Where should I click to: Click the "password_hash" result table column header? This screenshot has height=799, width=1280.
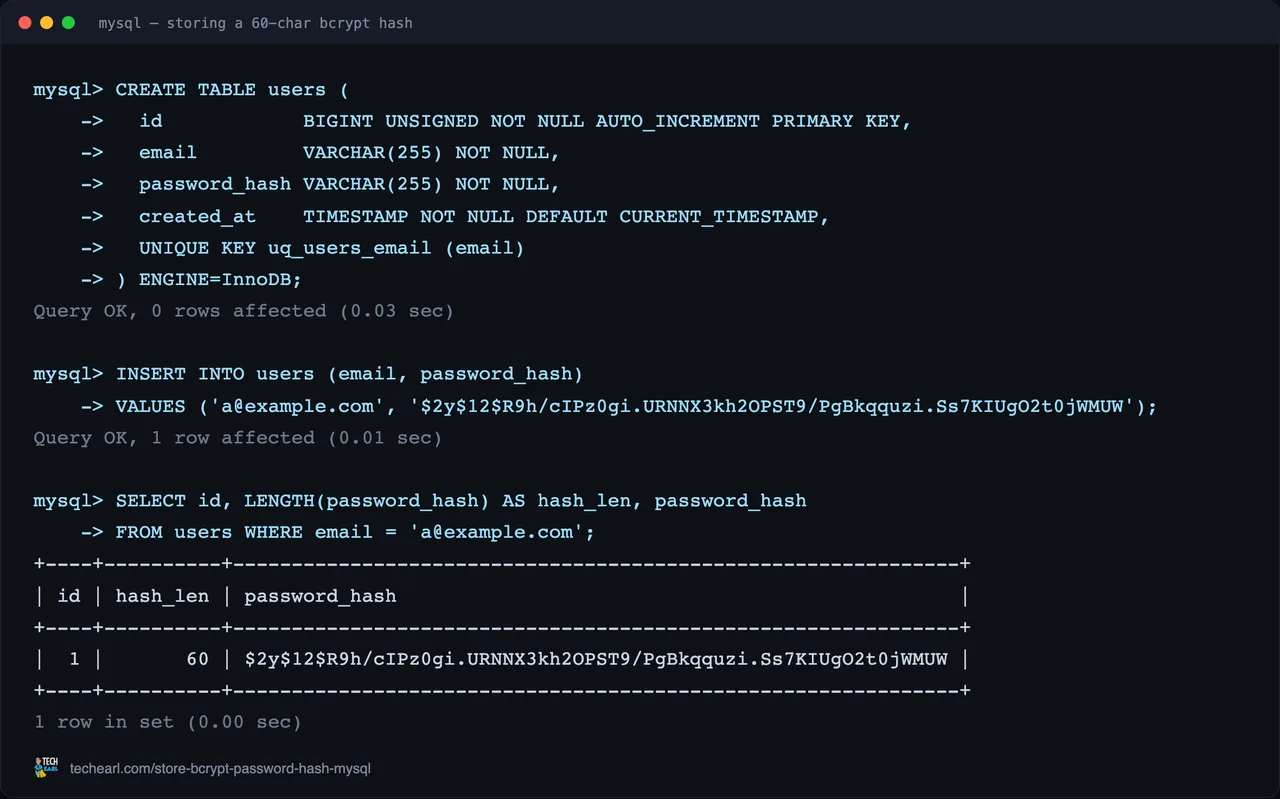tap(320, 596)
